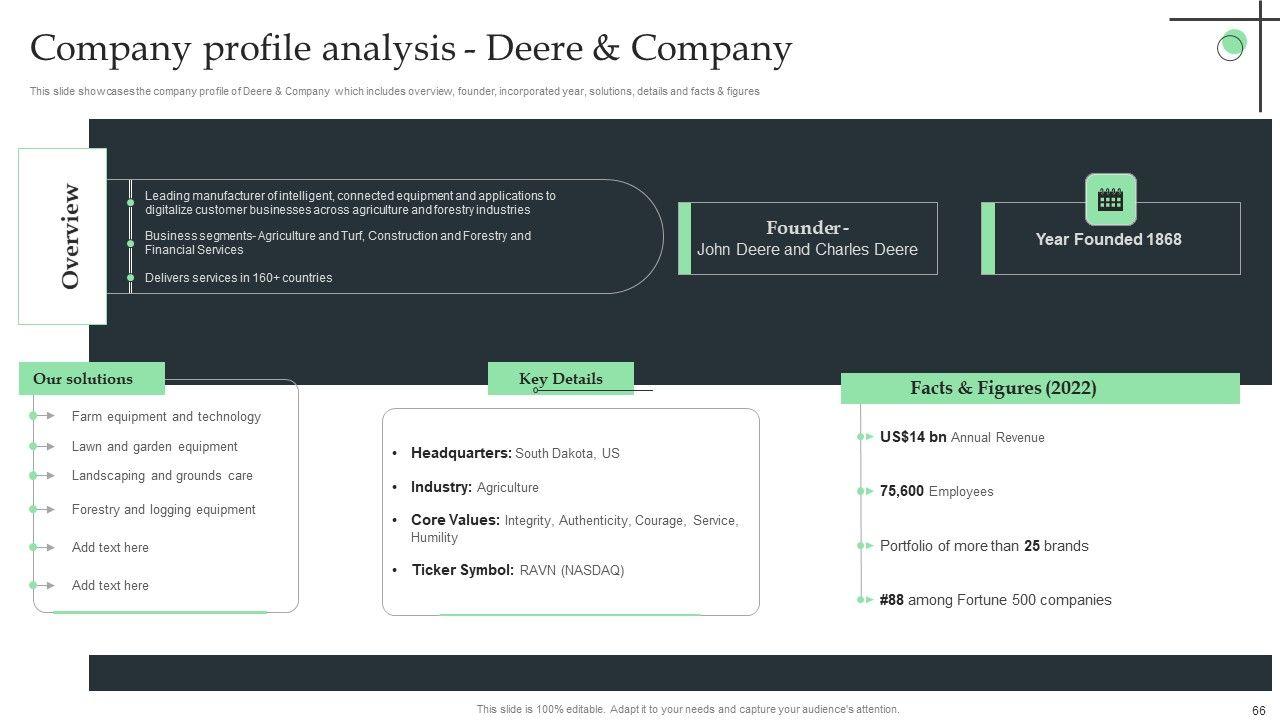Image resolution: width=1280 pixels, height=720 pixels.
Task: Click the slide number 66
Action: click(x=1259, y=711)
